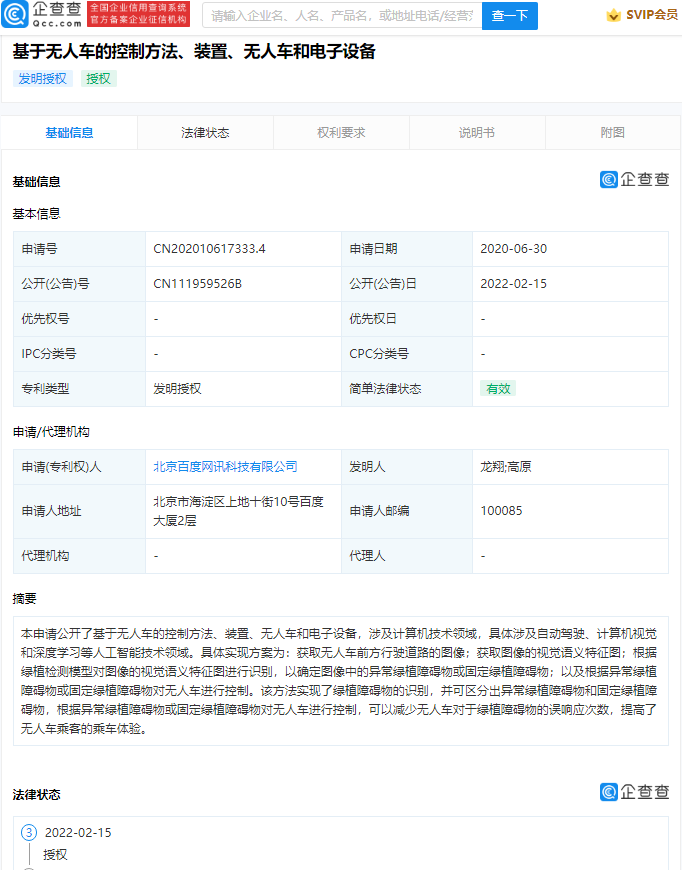Click the 企查查 logo in the header

pyautogui.click(x=42, y=14)
